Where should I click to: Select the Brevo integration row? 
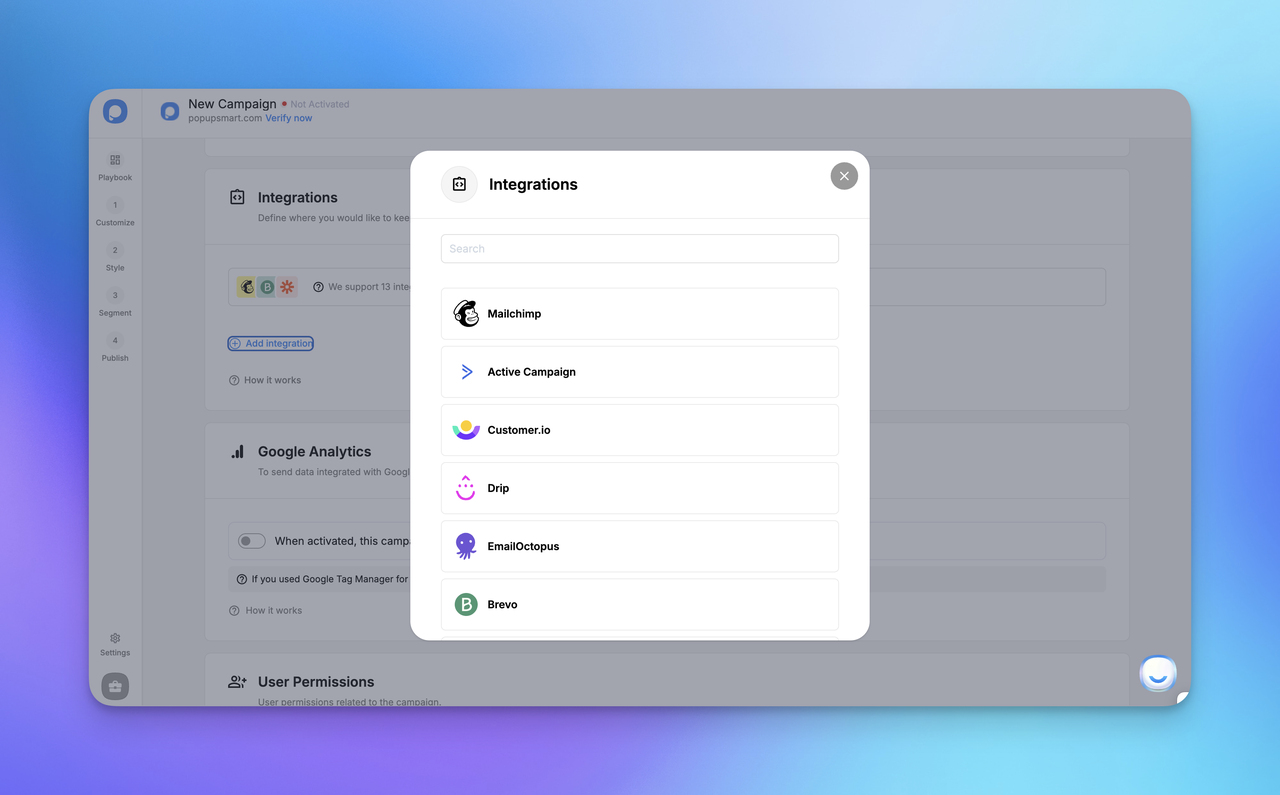pyautogui.click(x=639, y=604)
